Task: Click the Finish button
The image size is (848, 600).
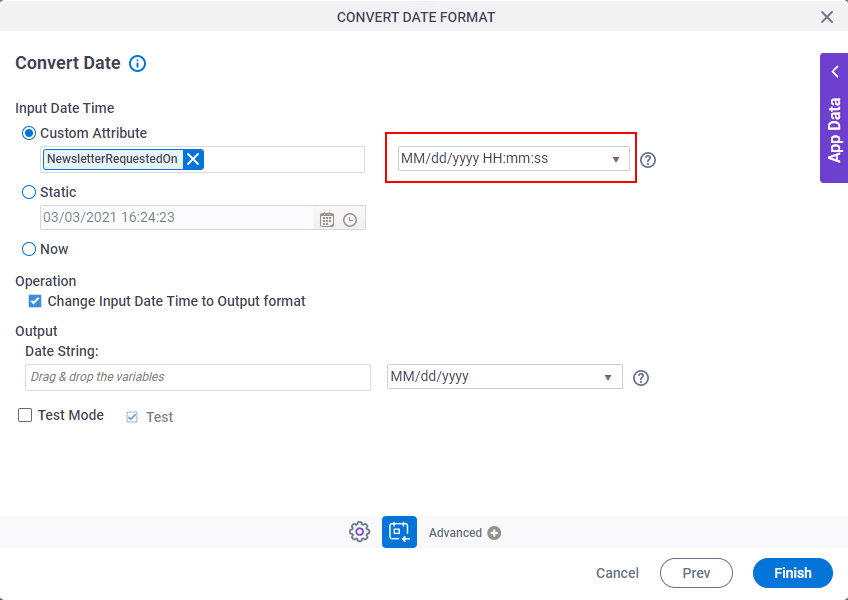Action: 792,573
